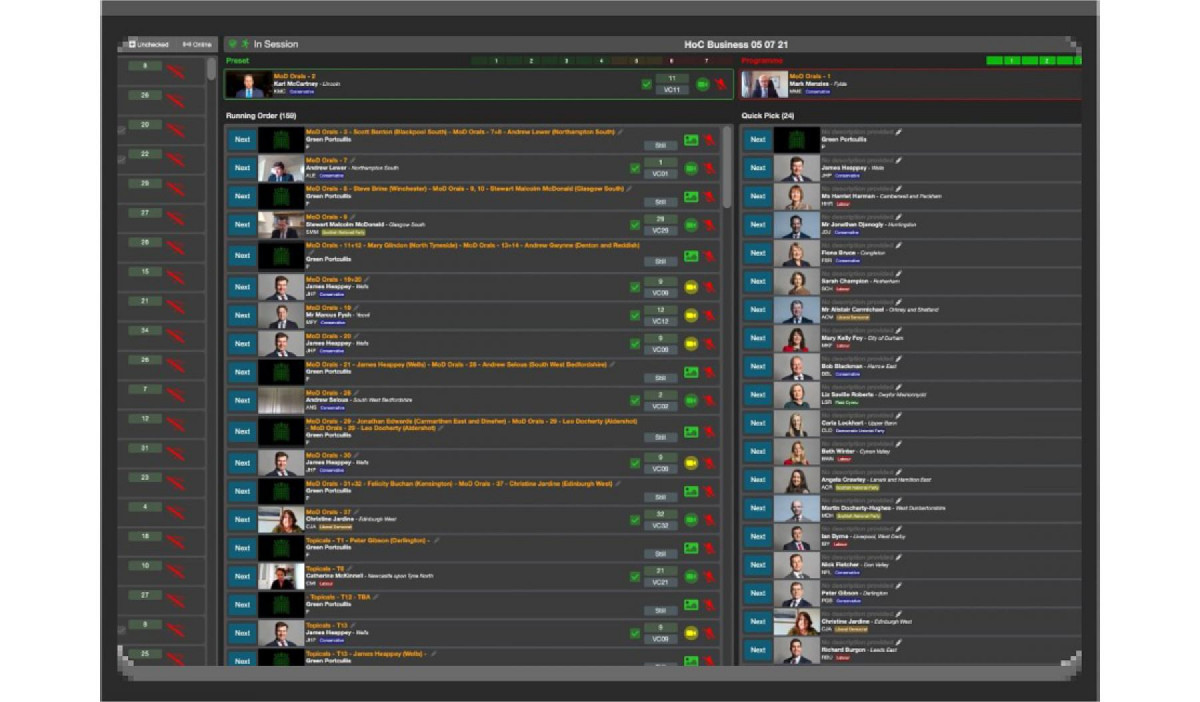Click green camera icon for Stewart Malcolm McDonald

pyautogui.click(x=690, y=225)
